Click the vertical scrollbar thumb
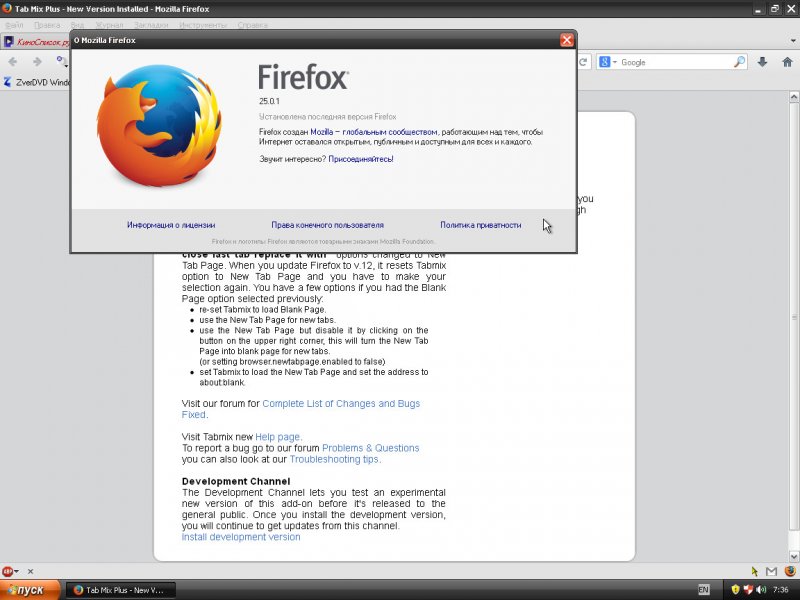Viewport: 800px width, 600px height. click(x=794, y=316)
